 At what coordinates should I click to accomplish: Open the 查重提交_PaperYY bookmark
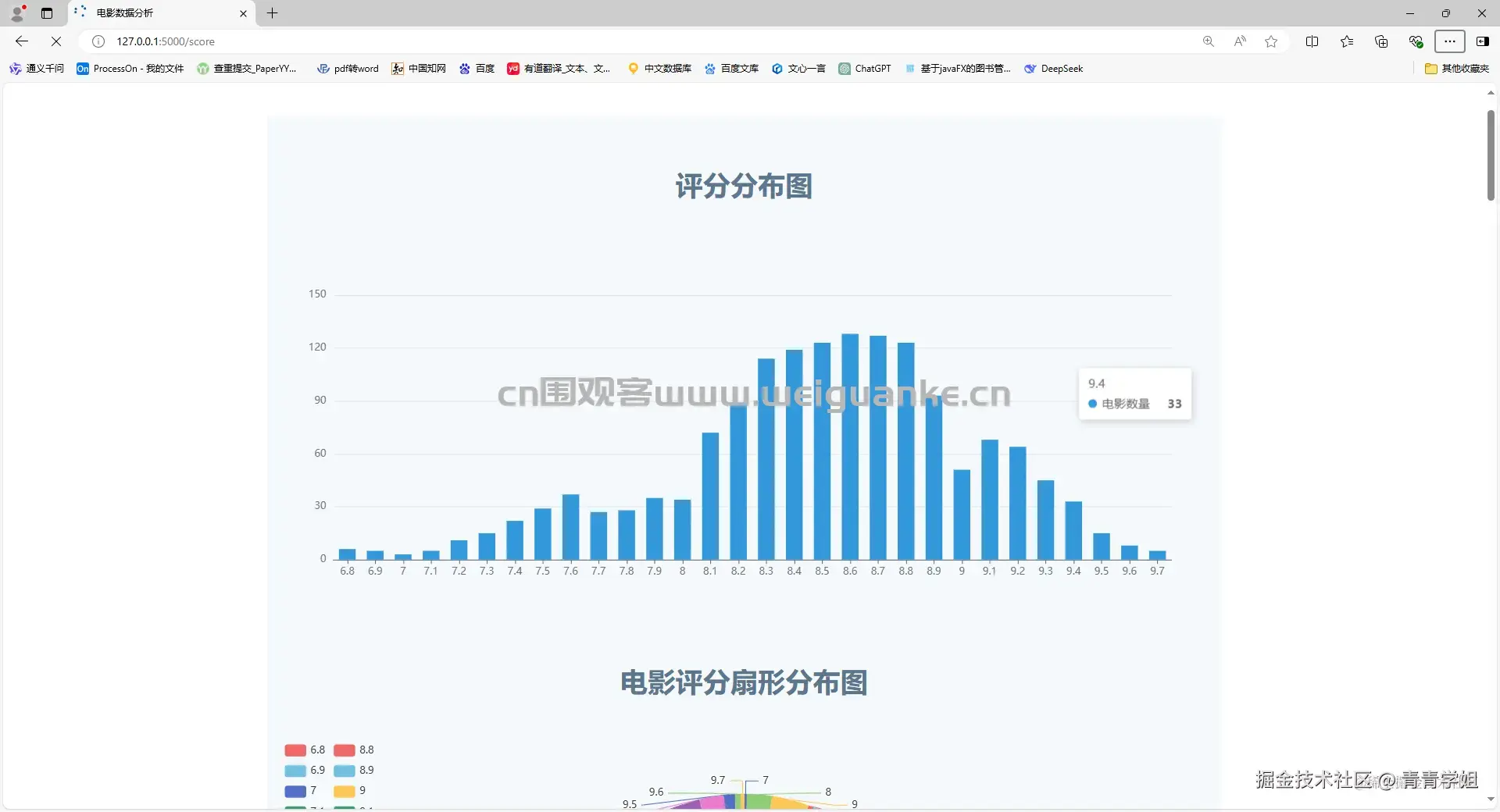pos(247,69)
